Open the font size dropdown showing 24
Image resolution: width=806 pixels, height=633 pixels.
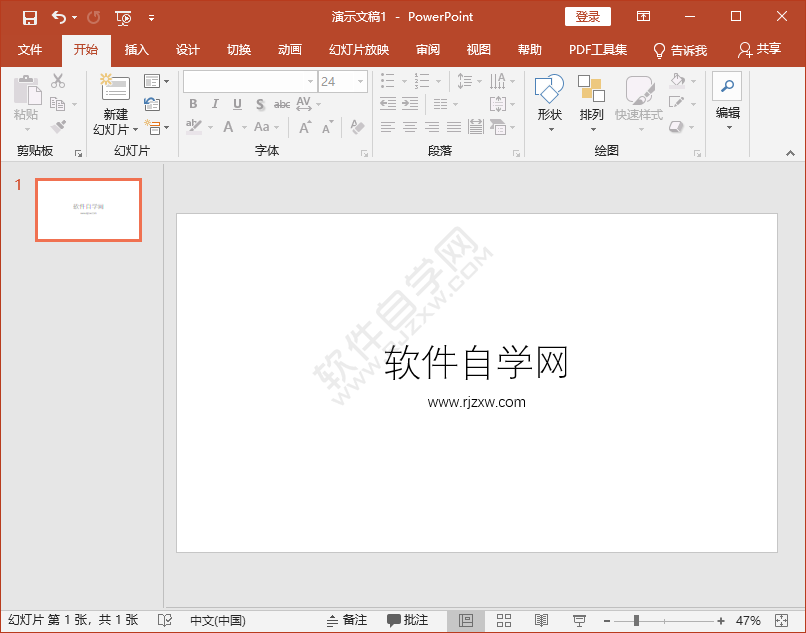[343, 81]
